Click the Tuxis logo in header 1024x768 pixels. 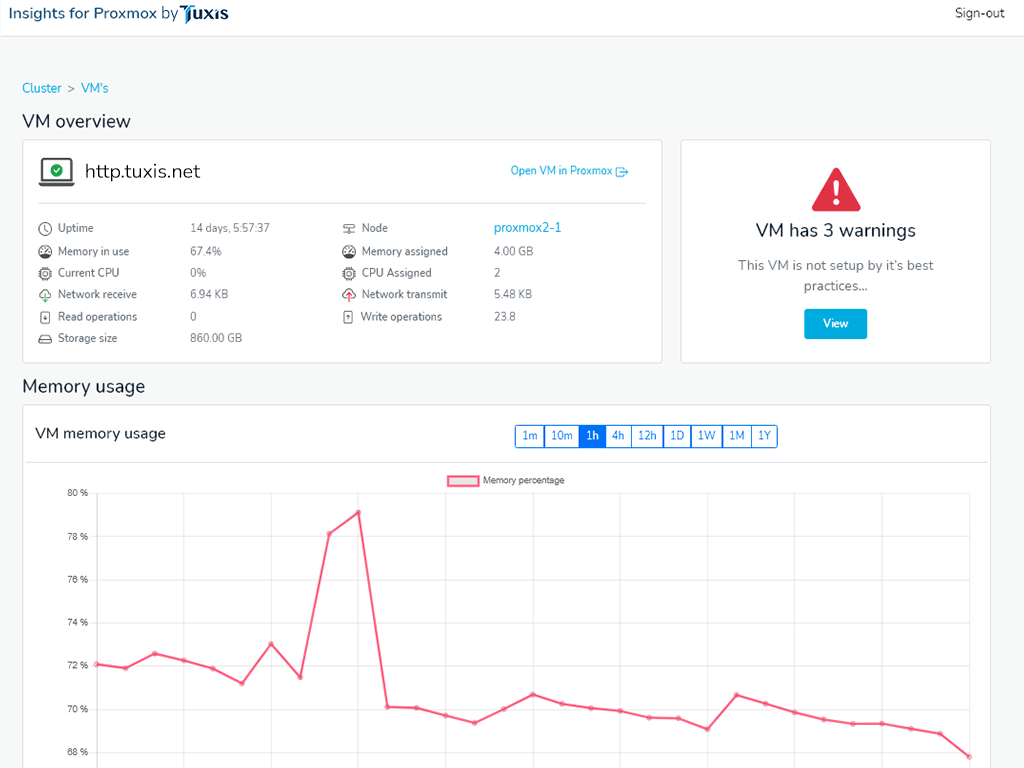(204, 14)
